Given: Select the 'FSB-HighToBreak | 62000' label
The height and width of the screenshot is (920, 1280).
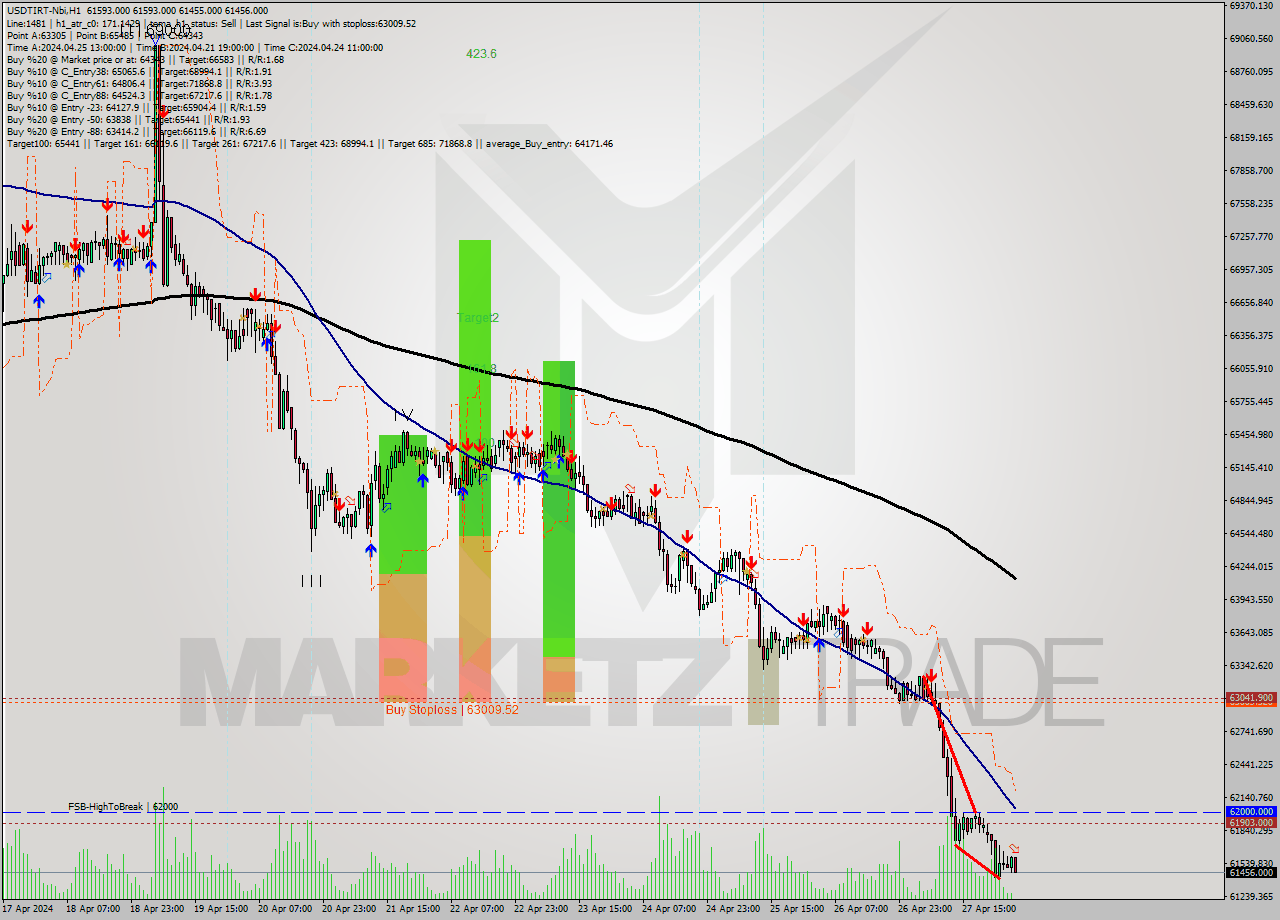Looking at the screenshot, I should pos(123,806).
